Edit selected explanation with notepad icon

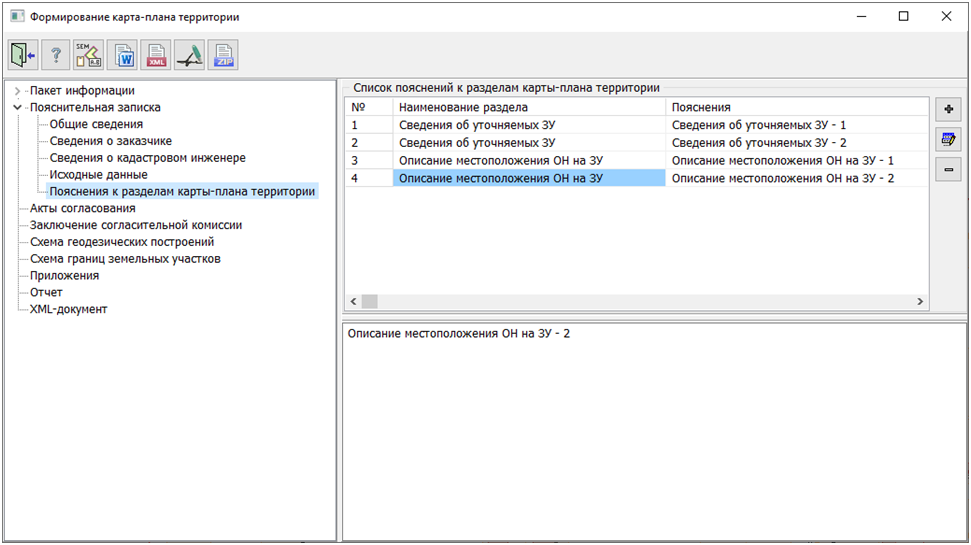948,140
